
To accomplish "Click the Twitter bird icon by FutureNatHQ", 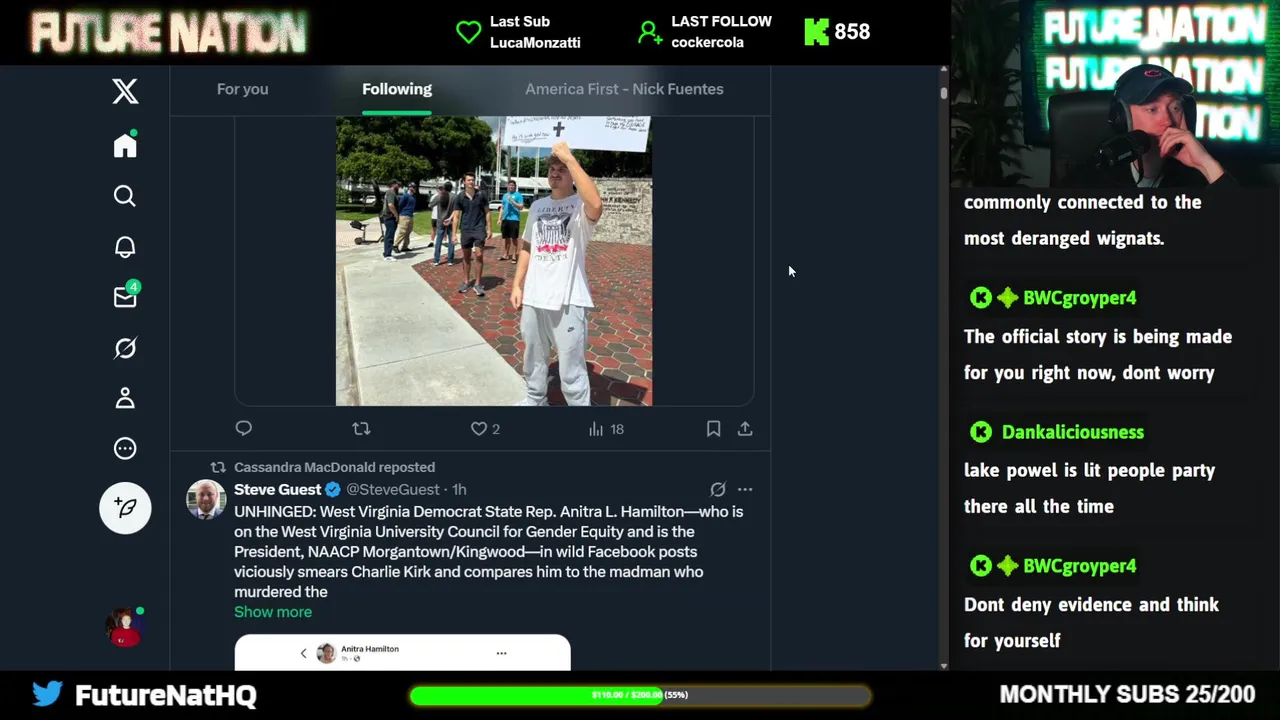I will 47,693.
